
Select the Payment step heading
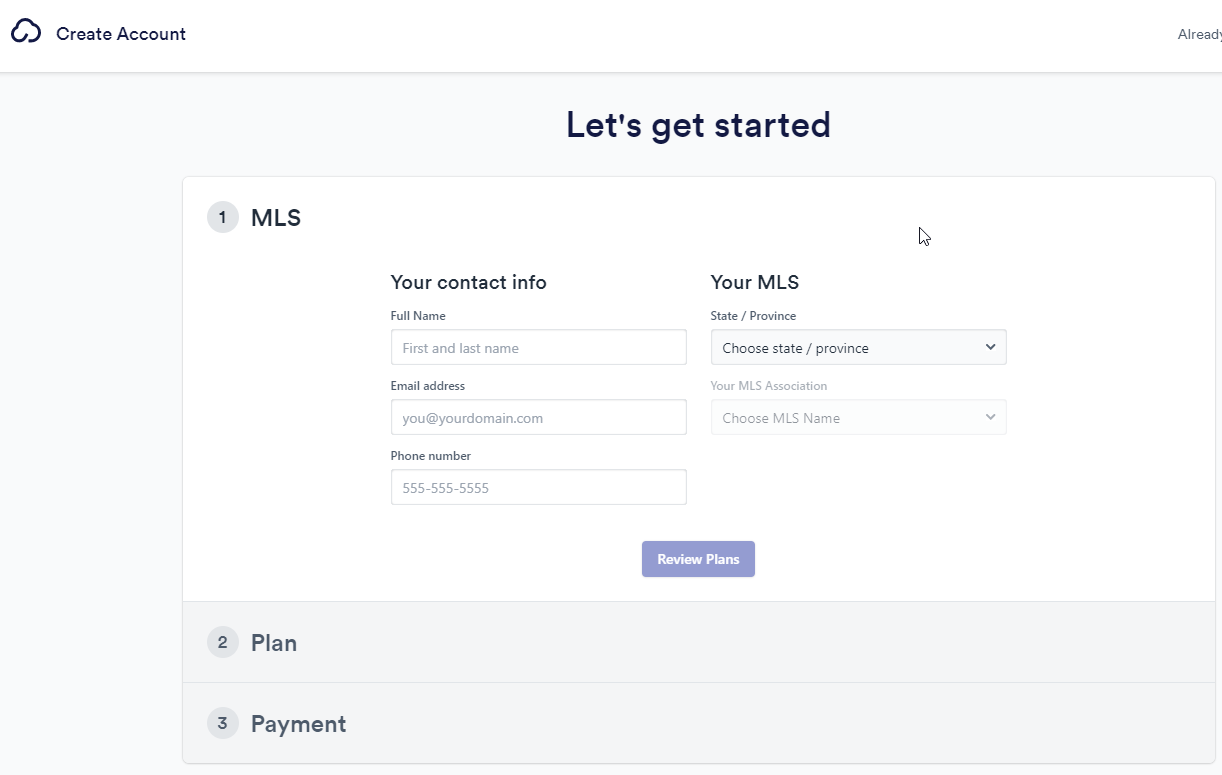click(x=298, y=723)
